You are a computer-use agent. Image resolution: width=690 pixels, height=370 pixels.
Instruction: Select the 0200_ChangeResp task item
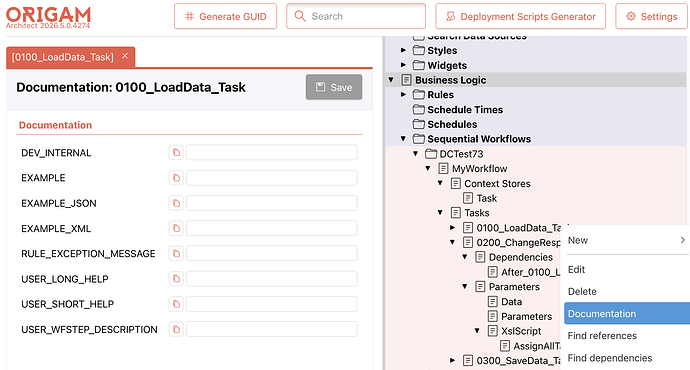click(518, 242)
